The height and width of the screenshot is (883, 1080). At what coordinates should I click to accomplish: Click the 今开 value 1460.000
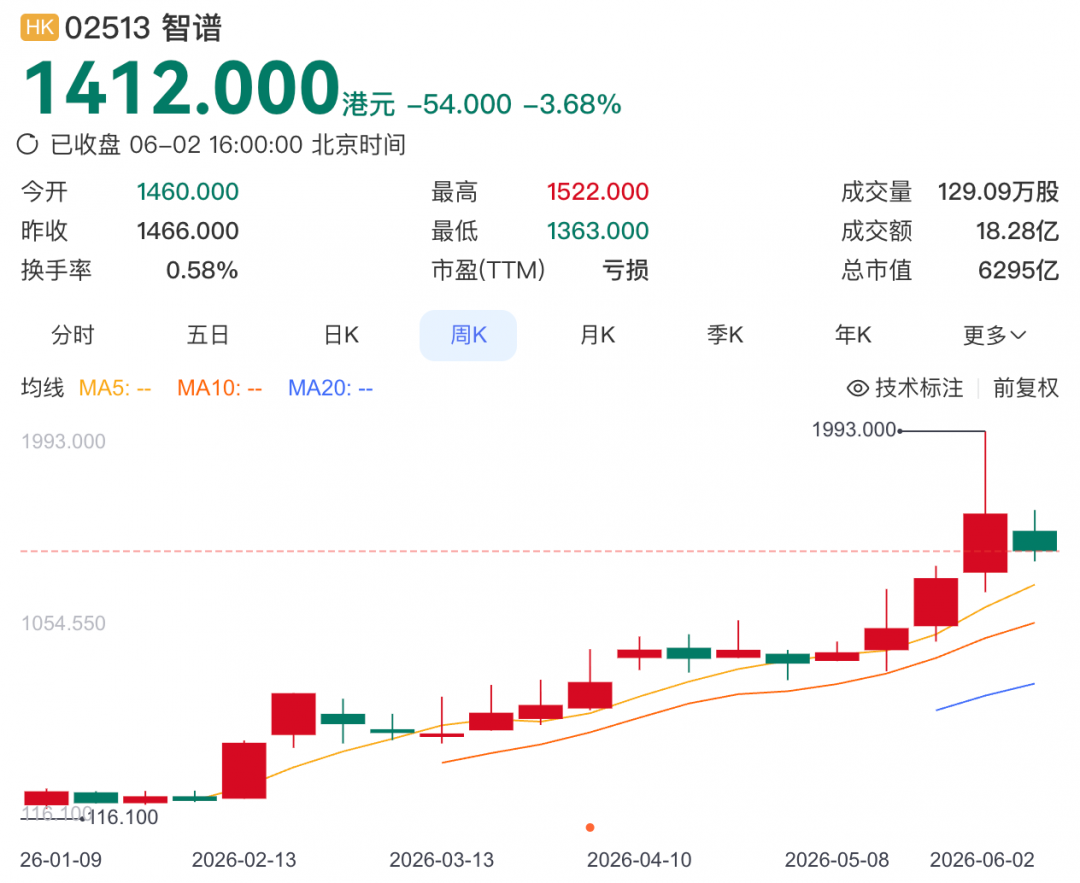tap(187, 191)
